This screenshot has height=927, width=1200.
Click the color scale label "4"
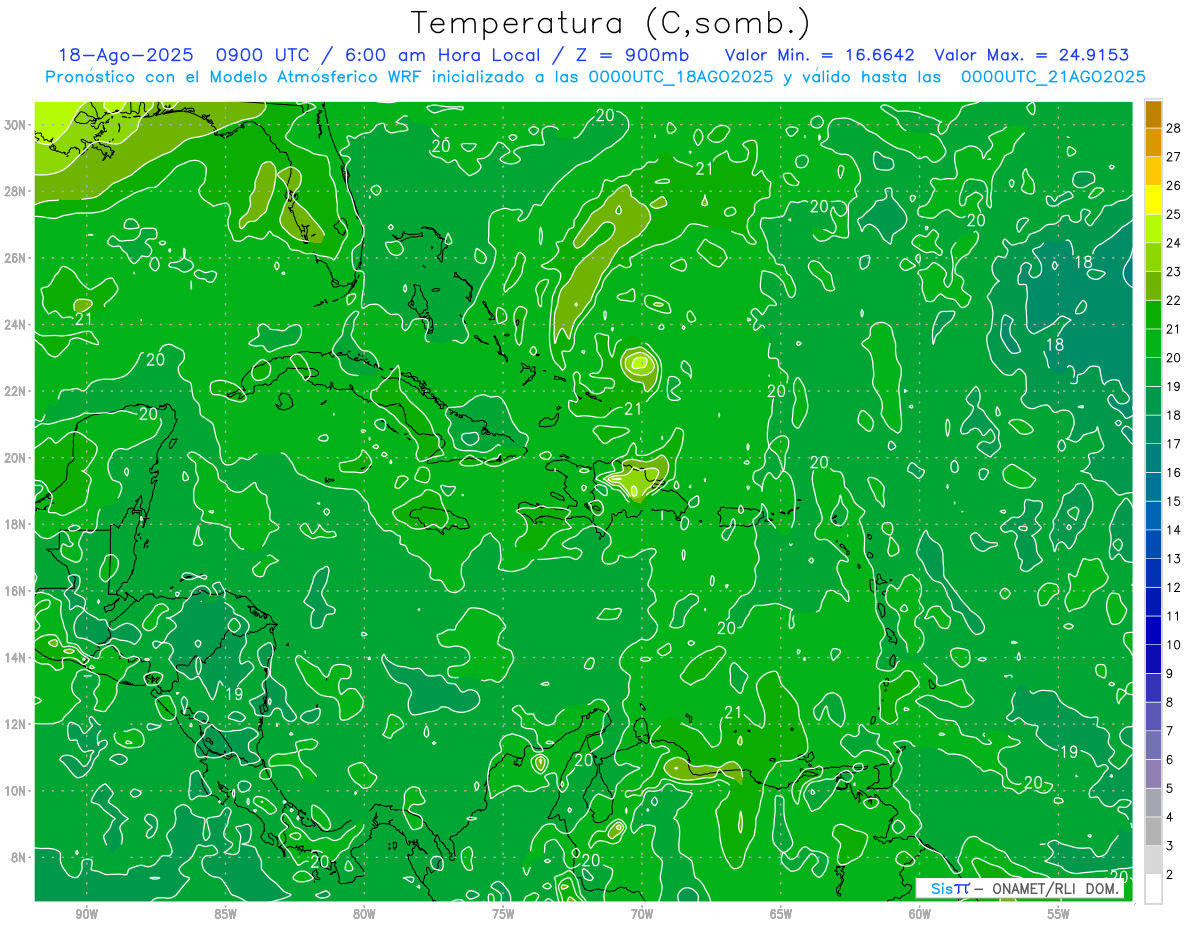(x=1170, y=817)
